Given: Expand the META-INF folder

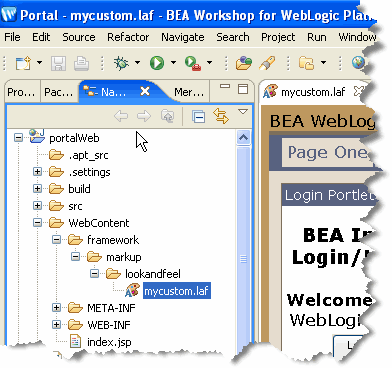Looking at the screenshot, I should (57, 308).
